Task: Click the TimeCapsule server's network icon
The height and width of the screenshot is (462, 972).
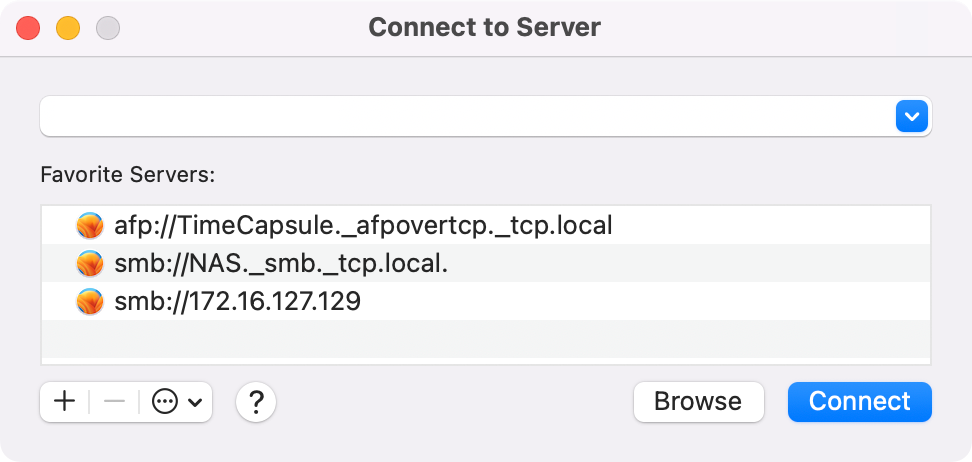Action: tap(90, 226)
